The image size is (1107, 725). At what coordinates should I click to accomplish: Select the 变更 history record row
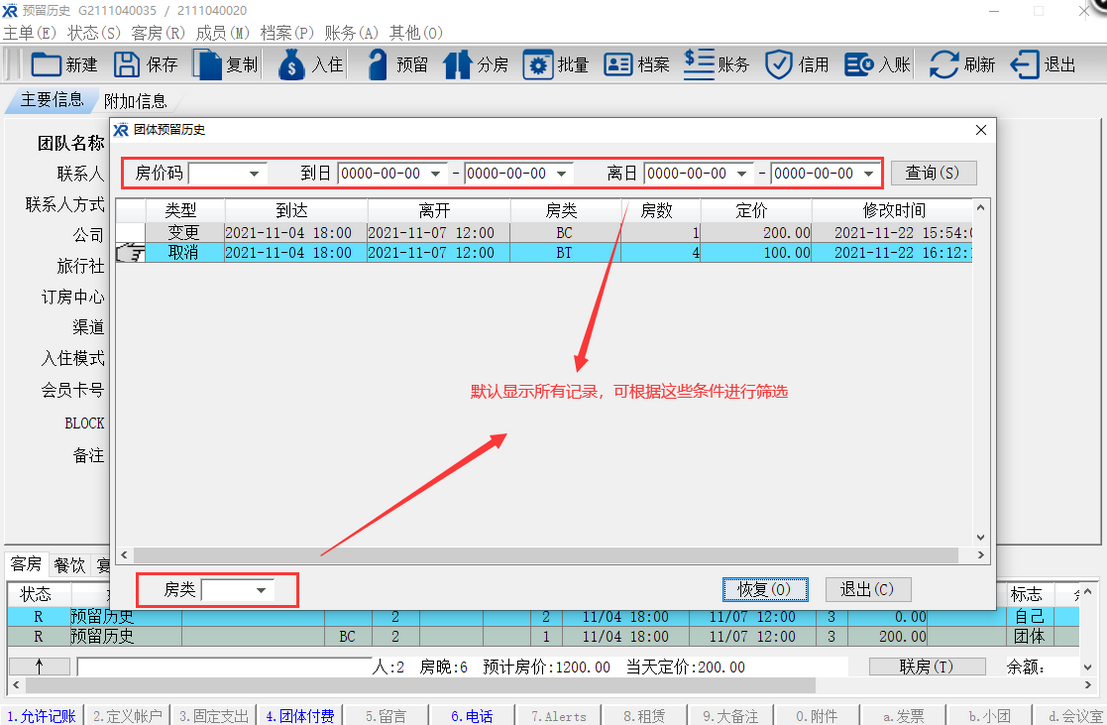pyautogui.click(x=182, y=233)
